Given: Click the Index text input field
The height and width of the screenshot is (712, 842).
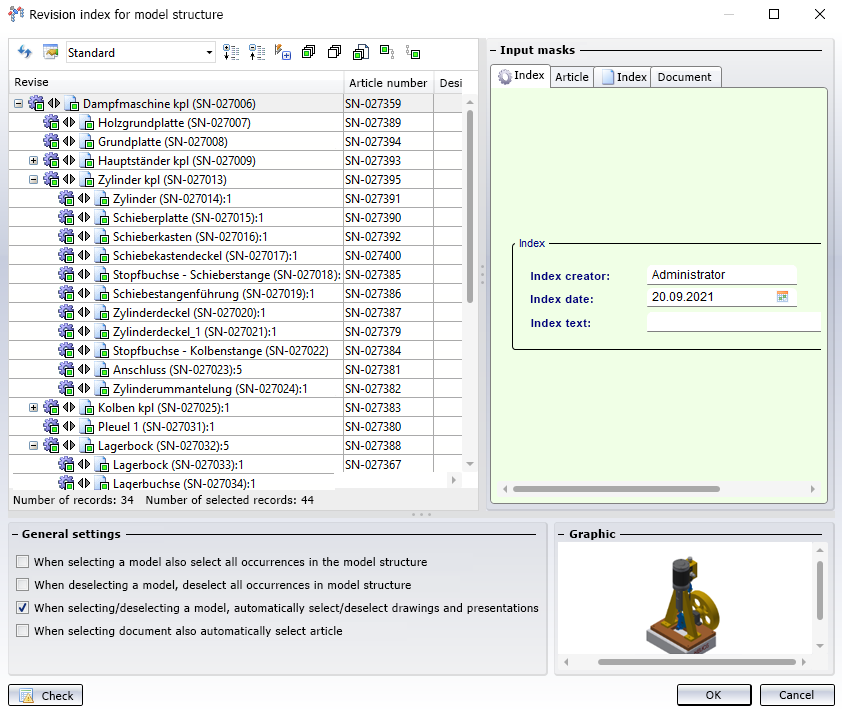Looking at the screenshot, I should pos(733,323).
